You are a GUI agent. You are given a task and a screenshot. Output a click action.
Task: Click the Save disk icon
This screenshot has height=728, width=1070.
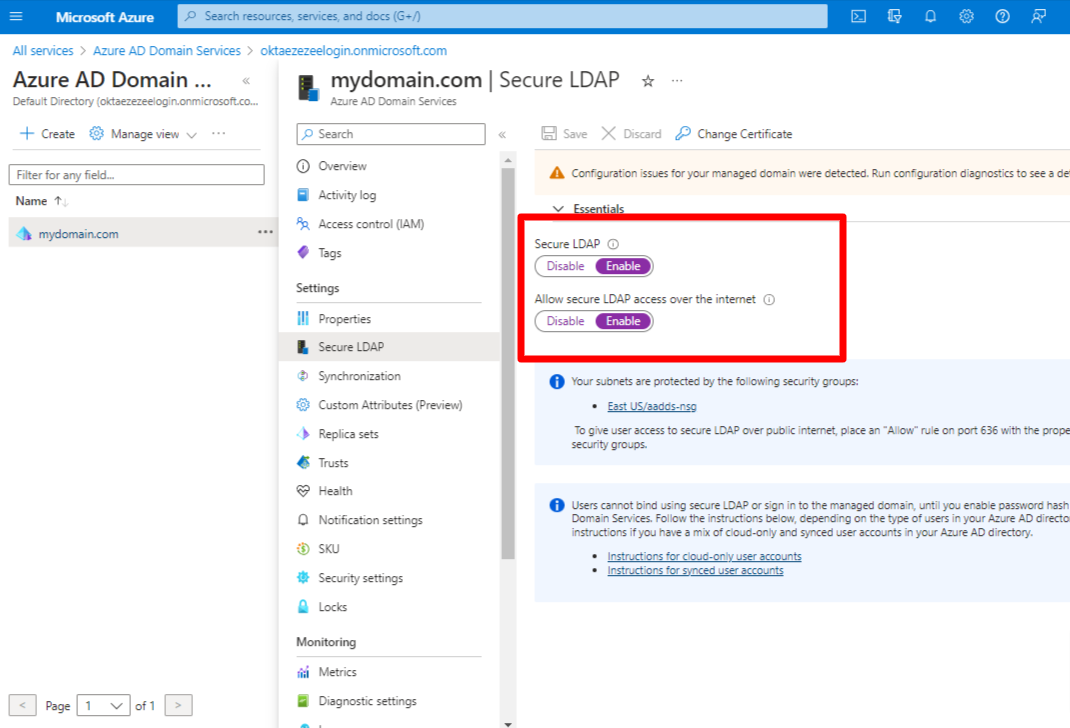pyautogui.click(x=549, y=134)
